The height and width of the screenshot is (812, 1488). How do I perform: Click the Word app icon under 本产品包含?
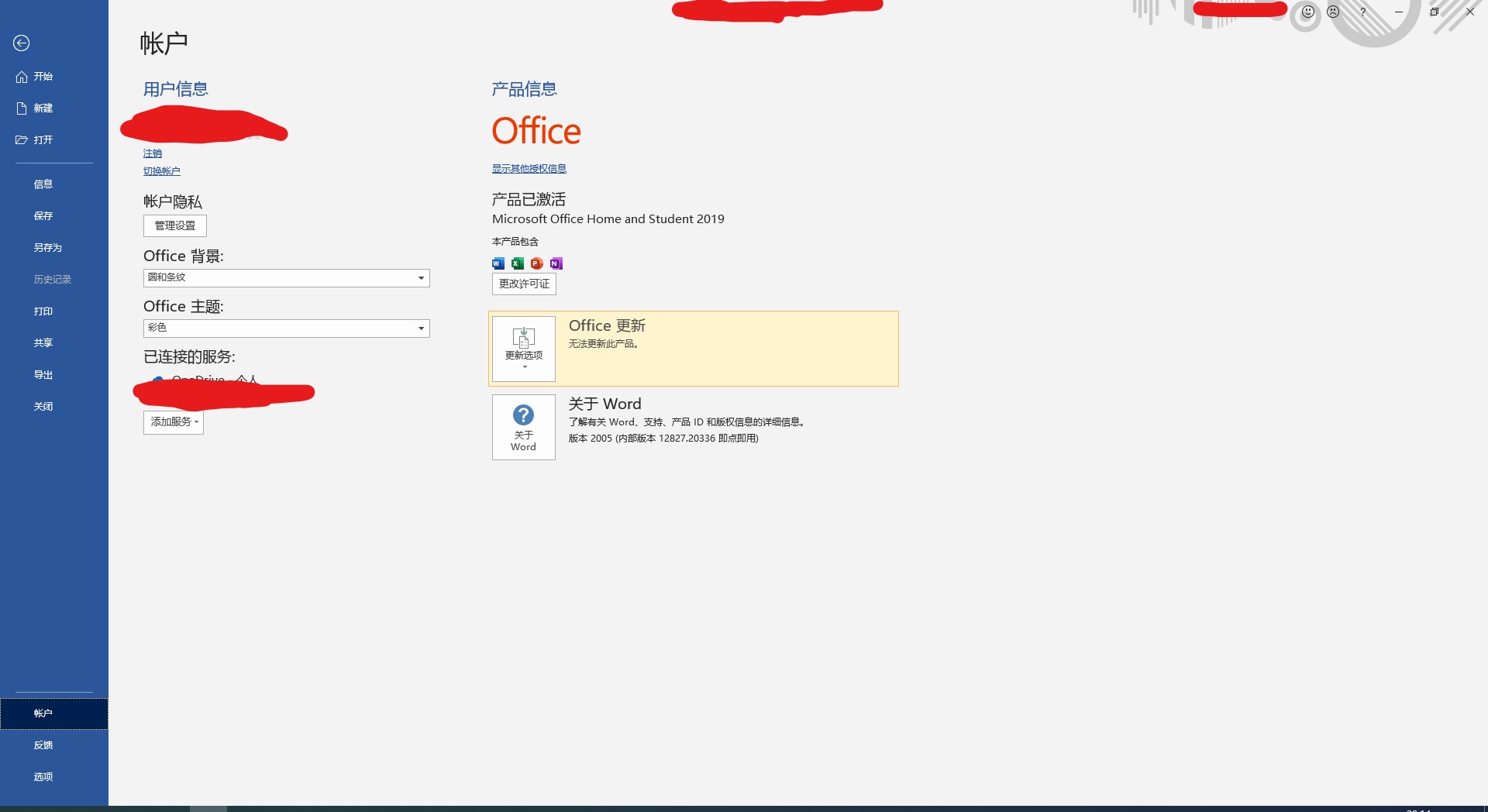click(x=498, y=263)
